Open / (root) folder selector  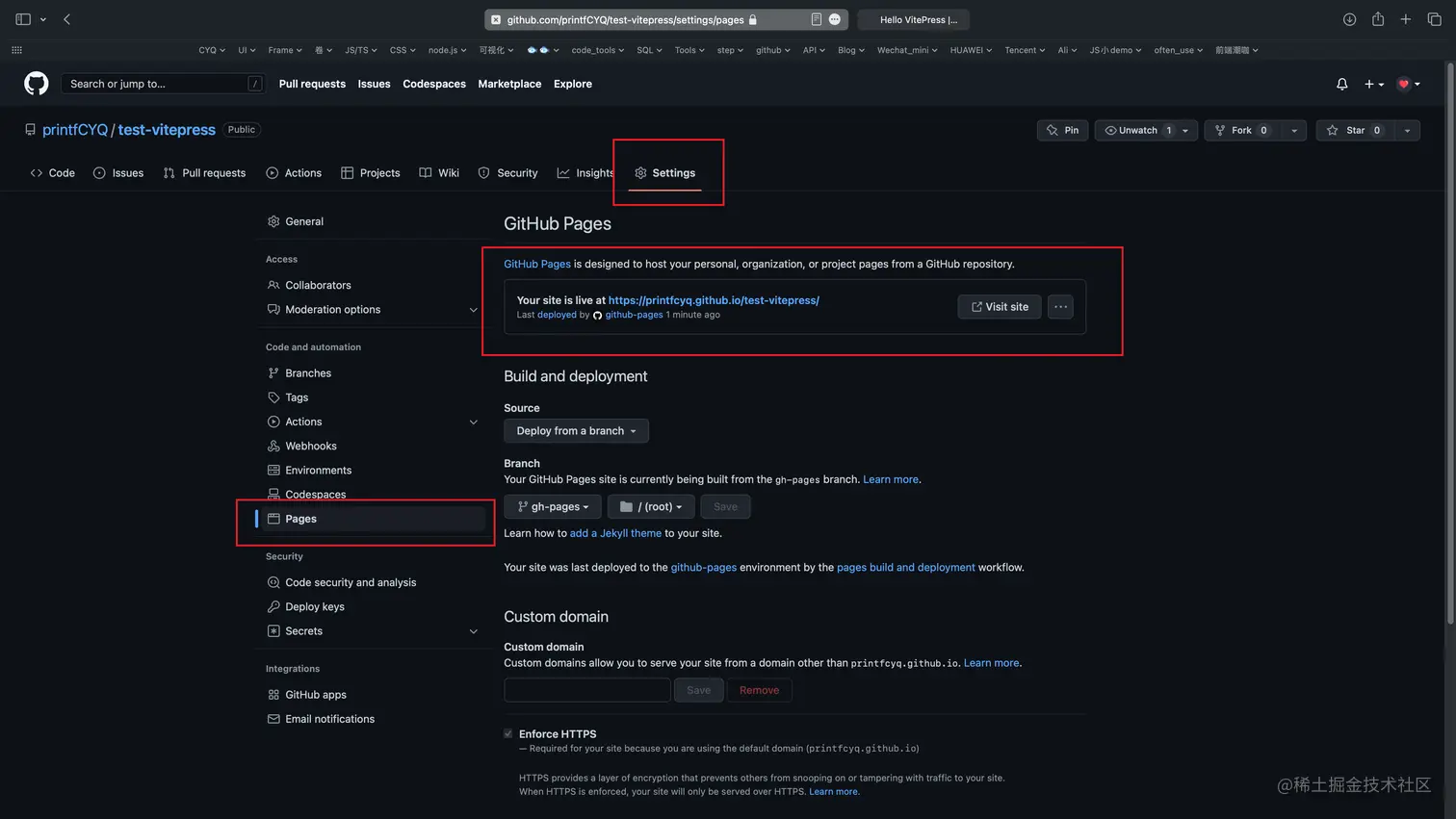point(651,506)
